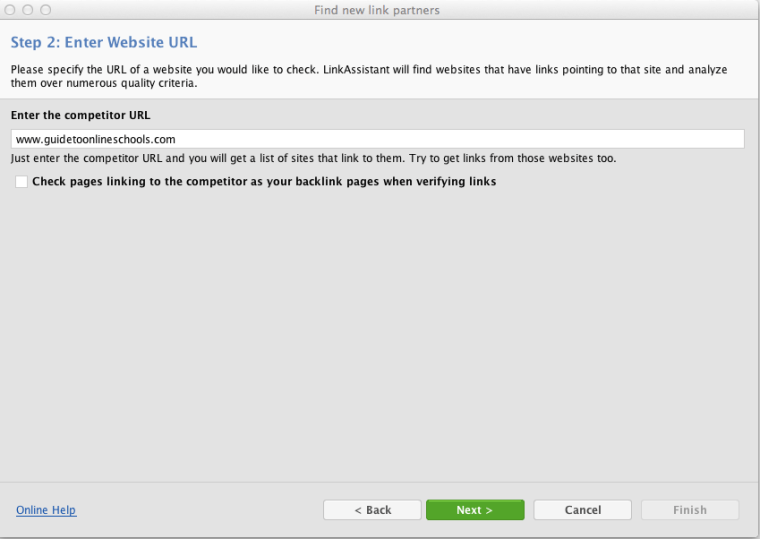
Task: Enable the backlink pages verification checkbox
Action: coord(21,182)
